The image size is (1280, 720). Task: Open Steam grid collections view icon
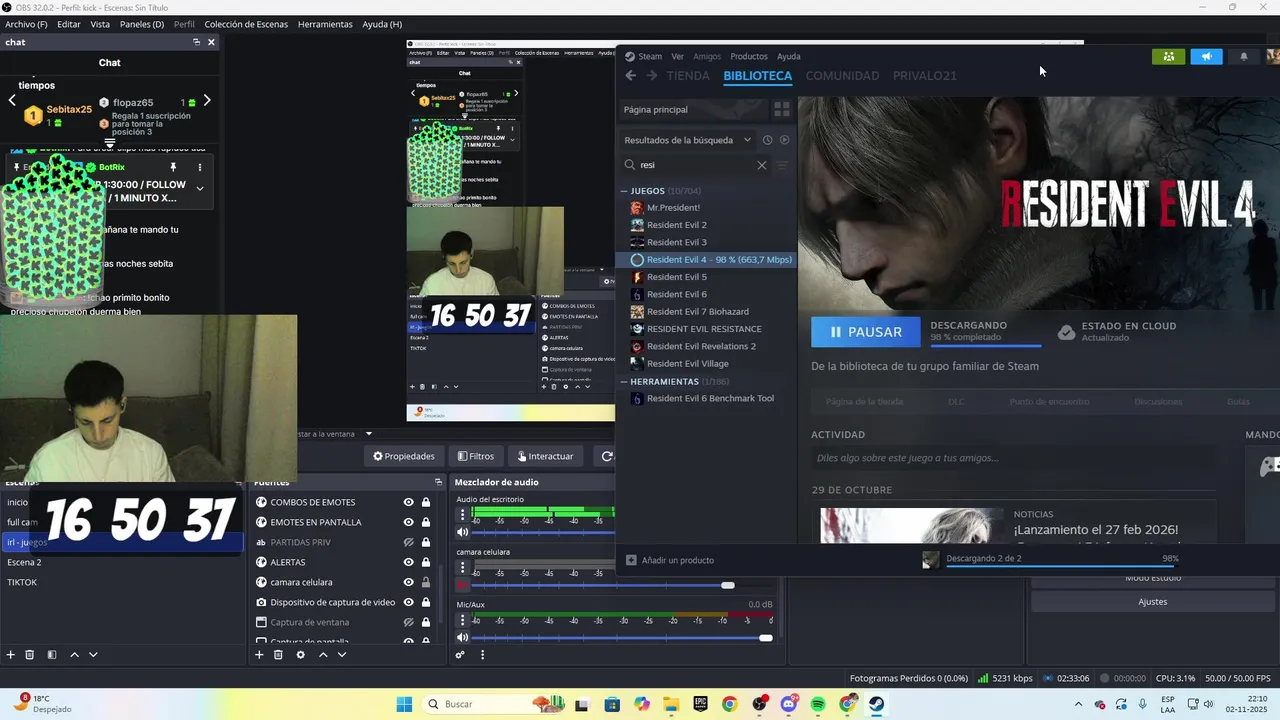782,109
